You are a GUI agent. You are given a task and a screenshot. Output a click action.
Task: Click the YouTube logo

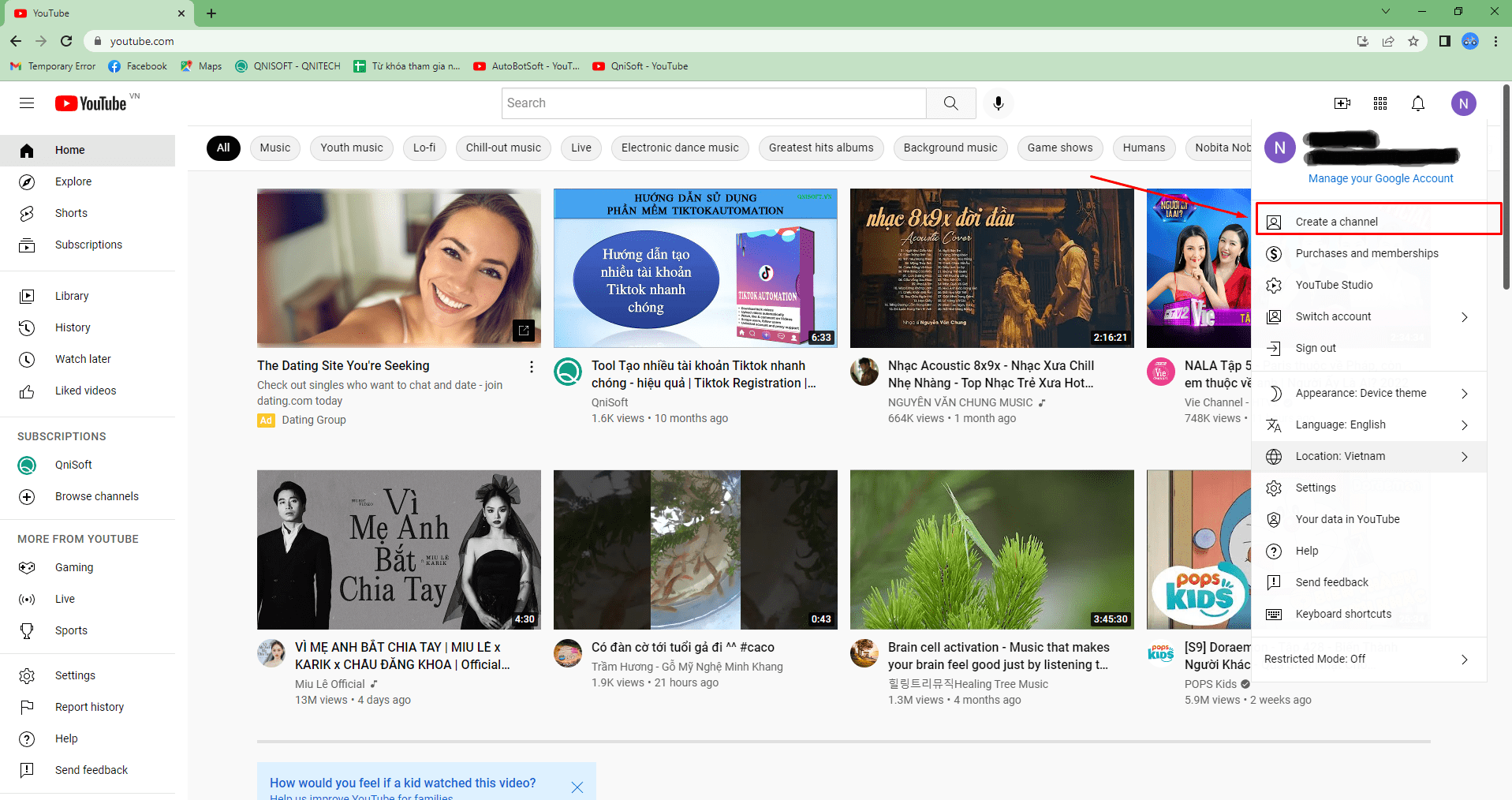tap(91, 103)
